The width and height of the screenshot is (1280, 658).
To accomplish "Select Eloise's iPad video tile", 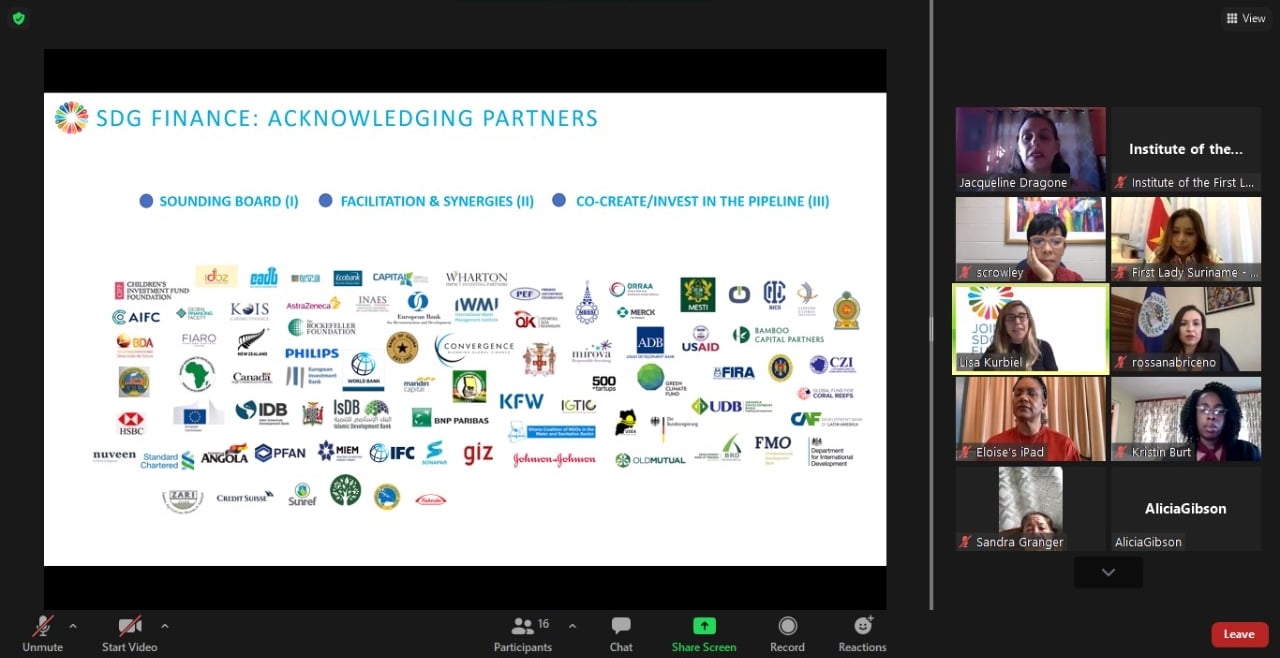I will click(x=1031, y=419).
